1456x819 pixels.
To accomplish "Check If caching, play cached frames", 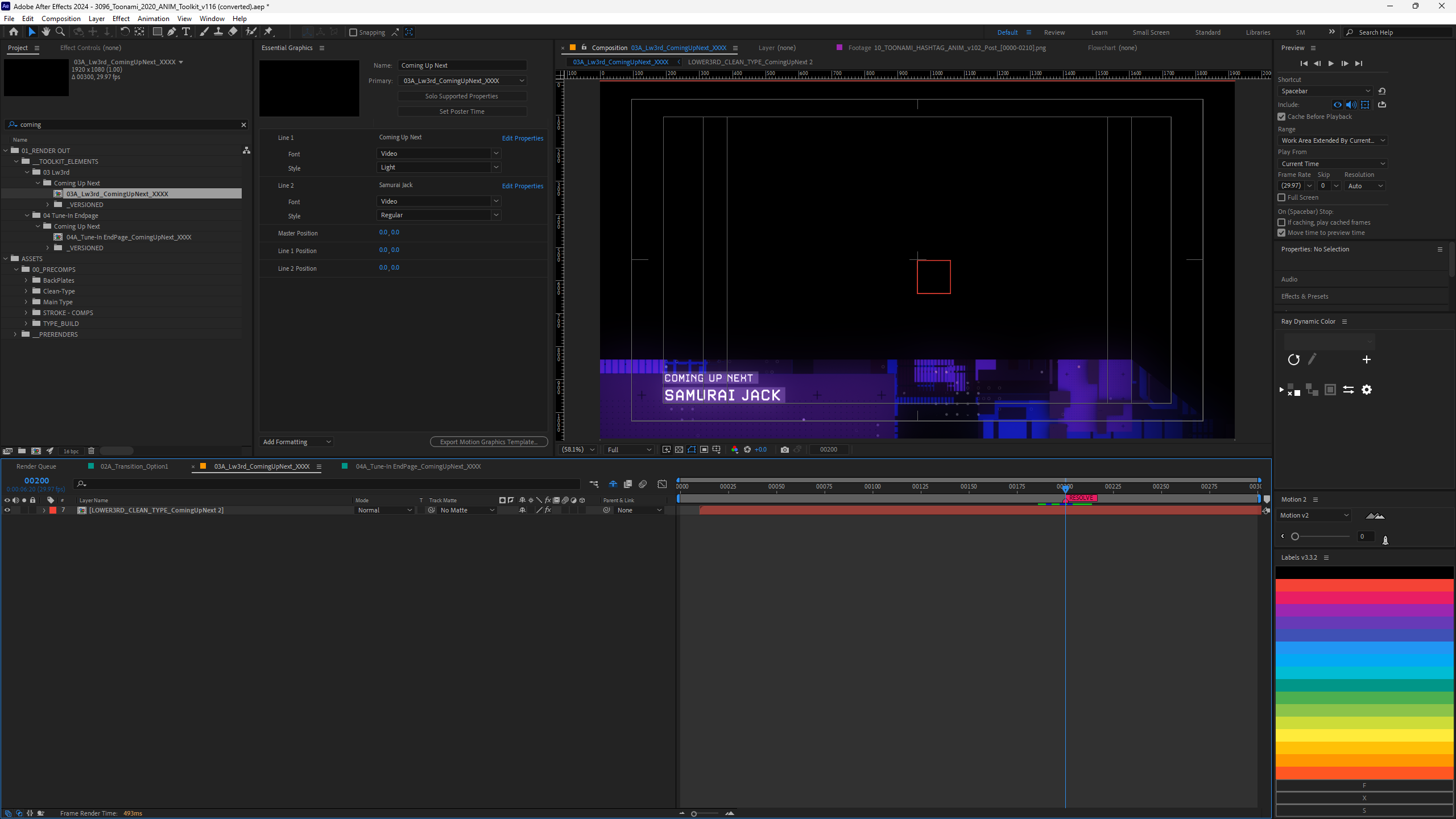I will (x=1282, y=222).
